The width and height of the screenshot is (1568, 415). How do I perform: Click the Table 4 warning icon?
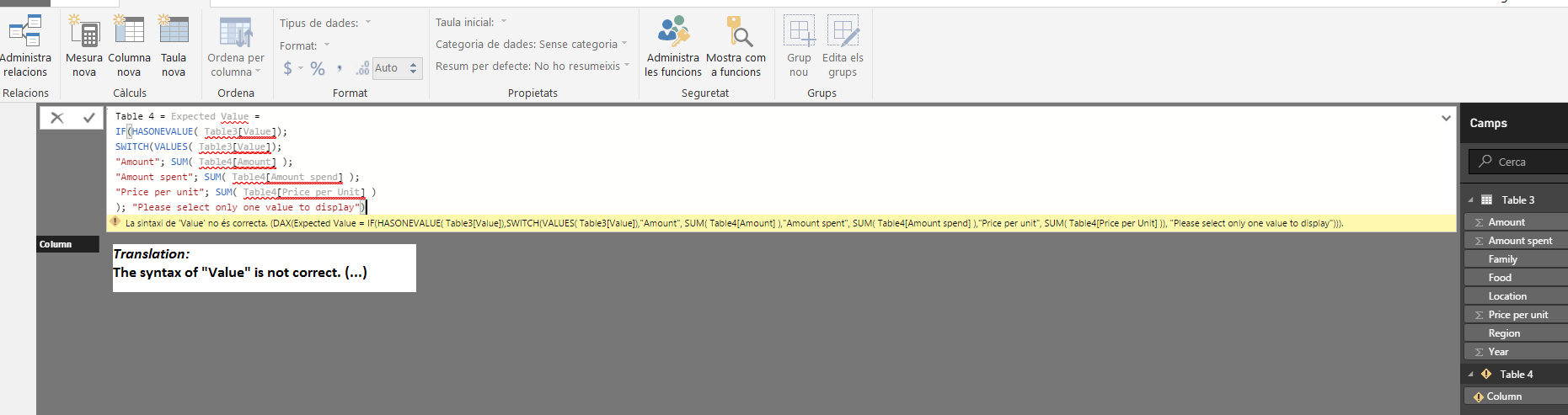[1486, 374]
